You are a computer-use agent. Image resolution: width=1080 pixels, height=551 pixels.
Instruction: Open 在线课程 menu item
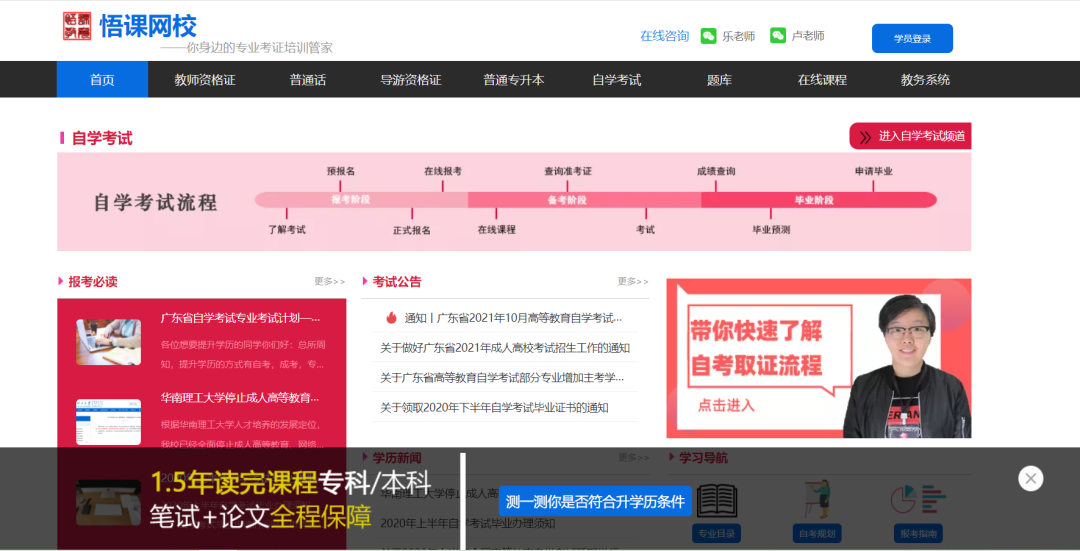[x=822, y=80]
